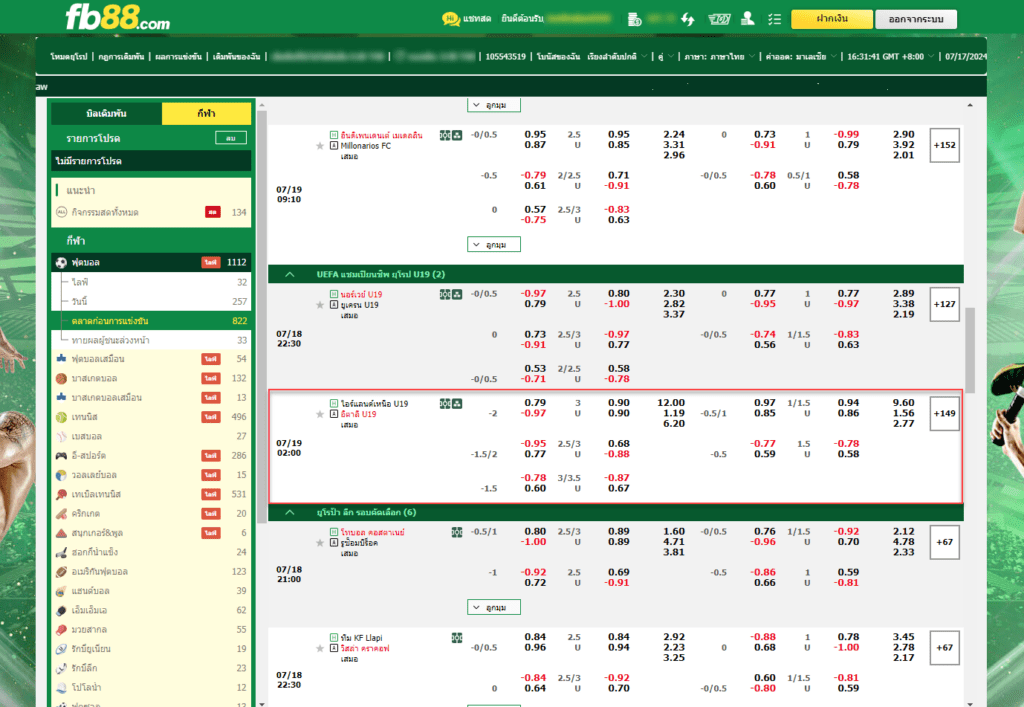
Task: Open the cash voucher icon in header
Action: [718, 19]
